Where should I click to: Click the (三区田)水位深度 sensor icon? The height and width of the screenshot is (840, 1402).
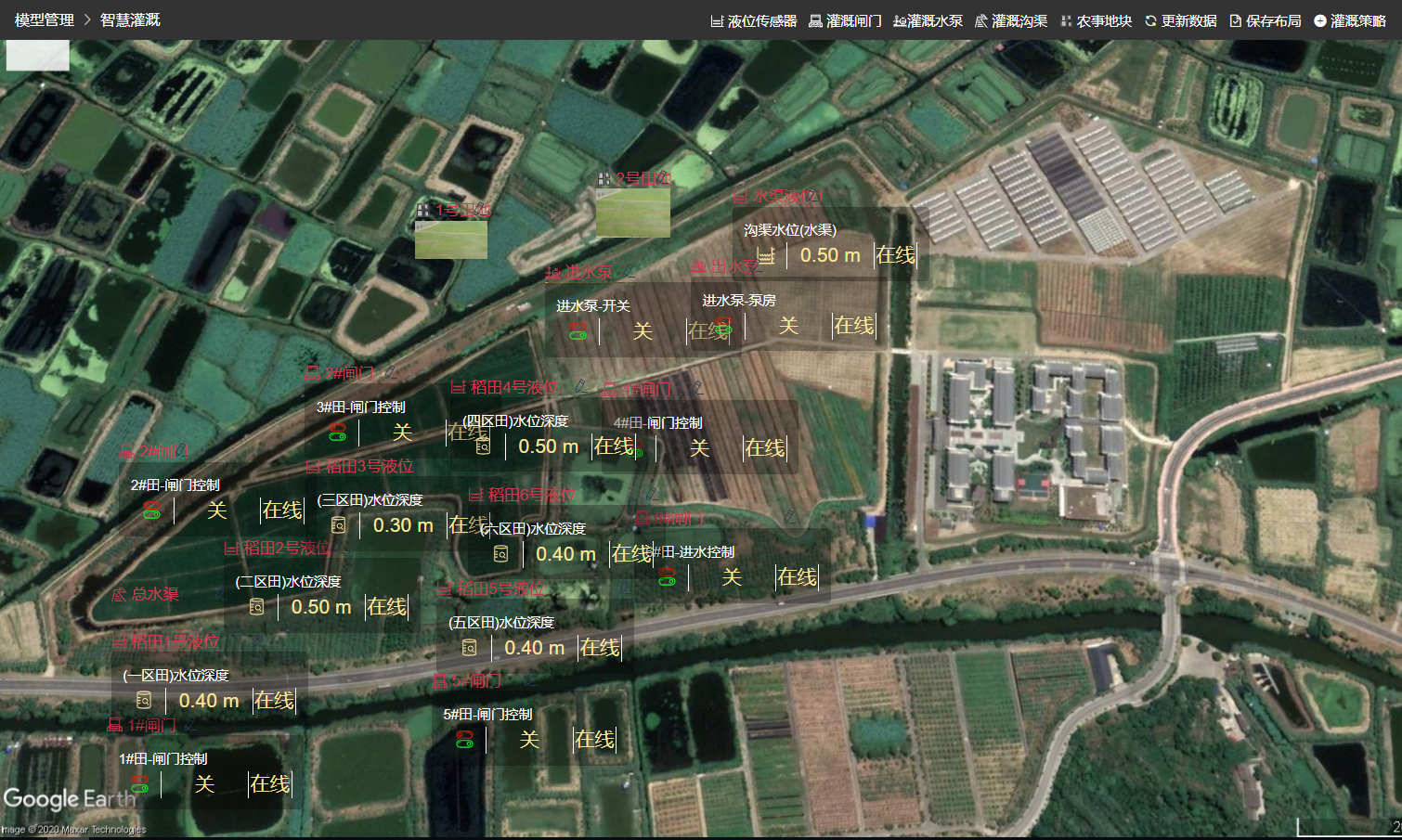(338, 525)
